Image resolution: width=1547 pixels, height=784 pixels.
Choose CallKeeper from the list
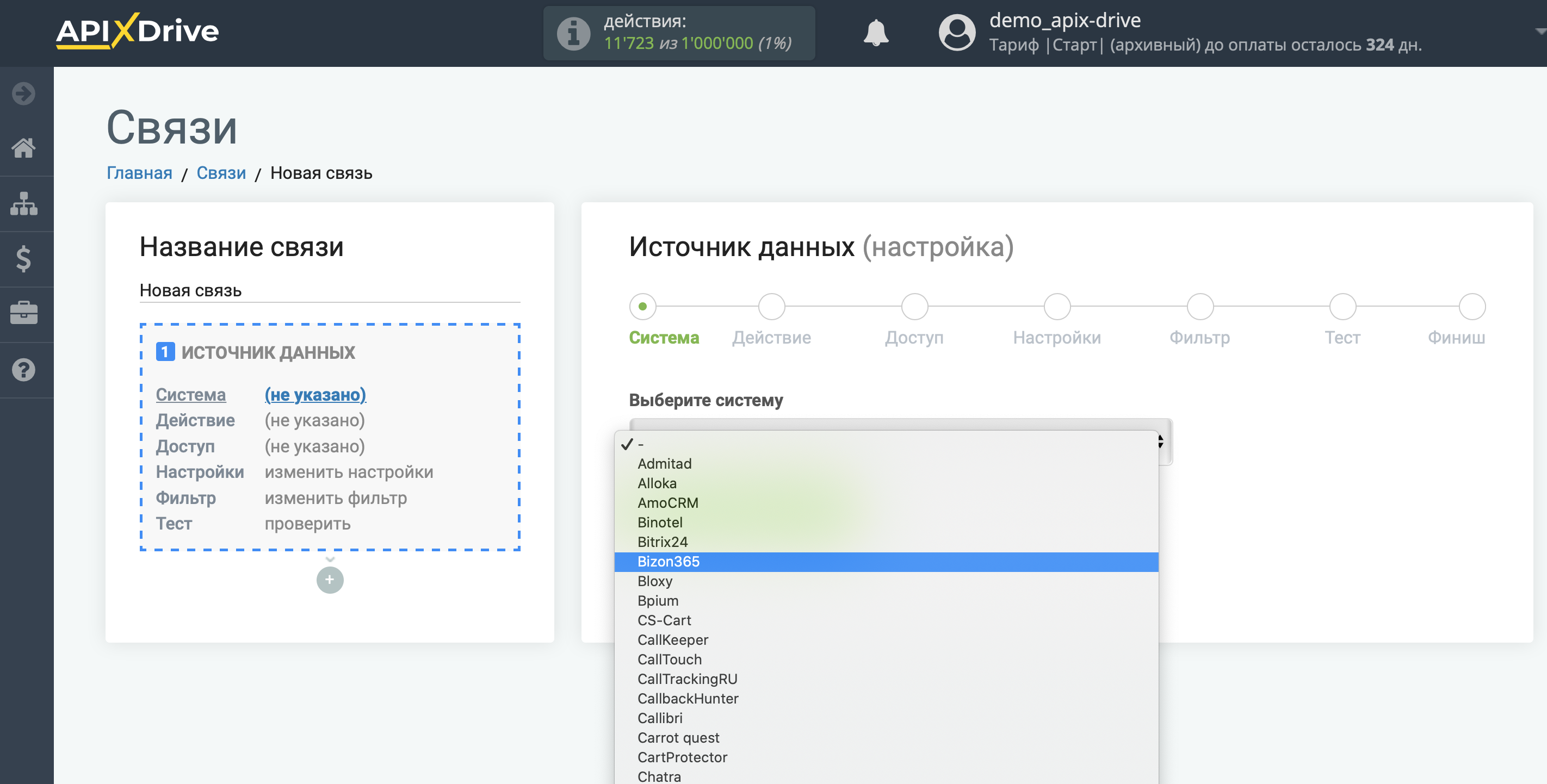click(x=887, y=640)
